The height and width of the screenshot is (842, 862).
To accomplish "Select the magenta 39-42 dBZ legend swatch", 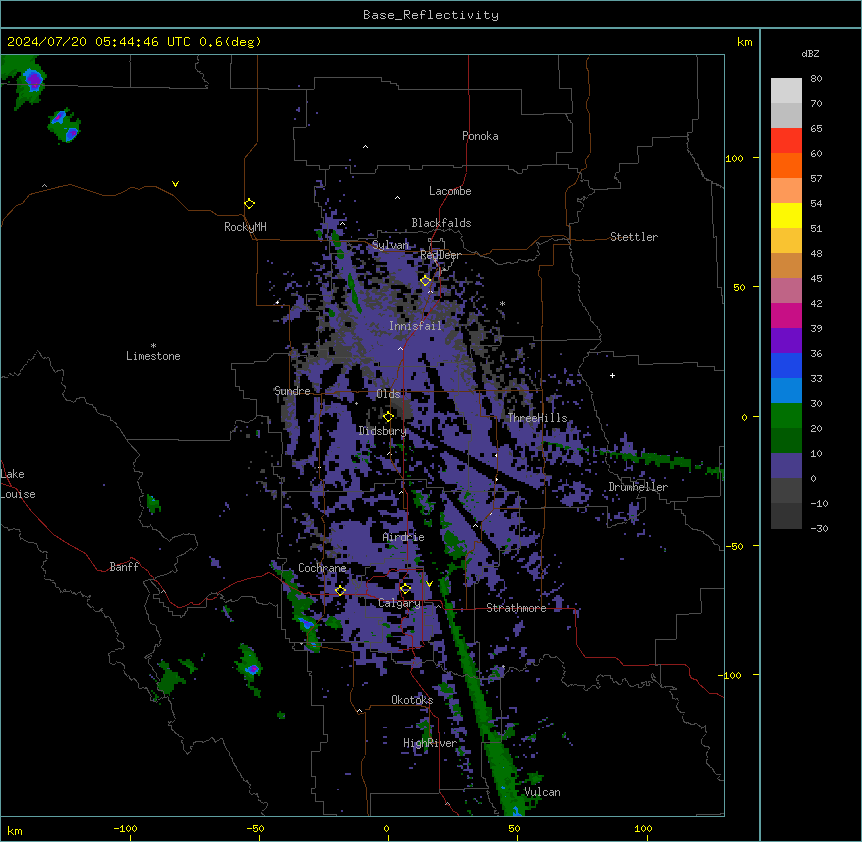I will [x=786, y=315].
